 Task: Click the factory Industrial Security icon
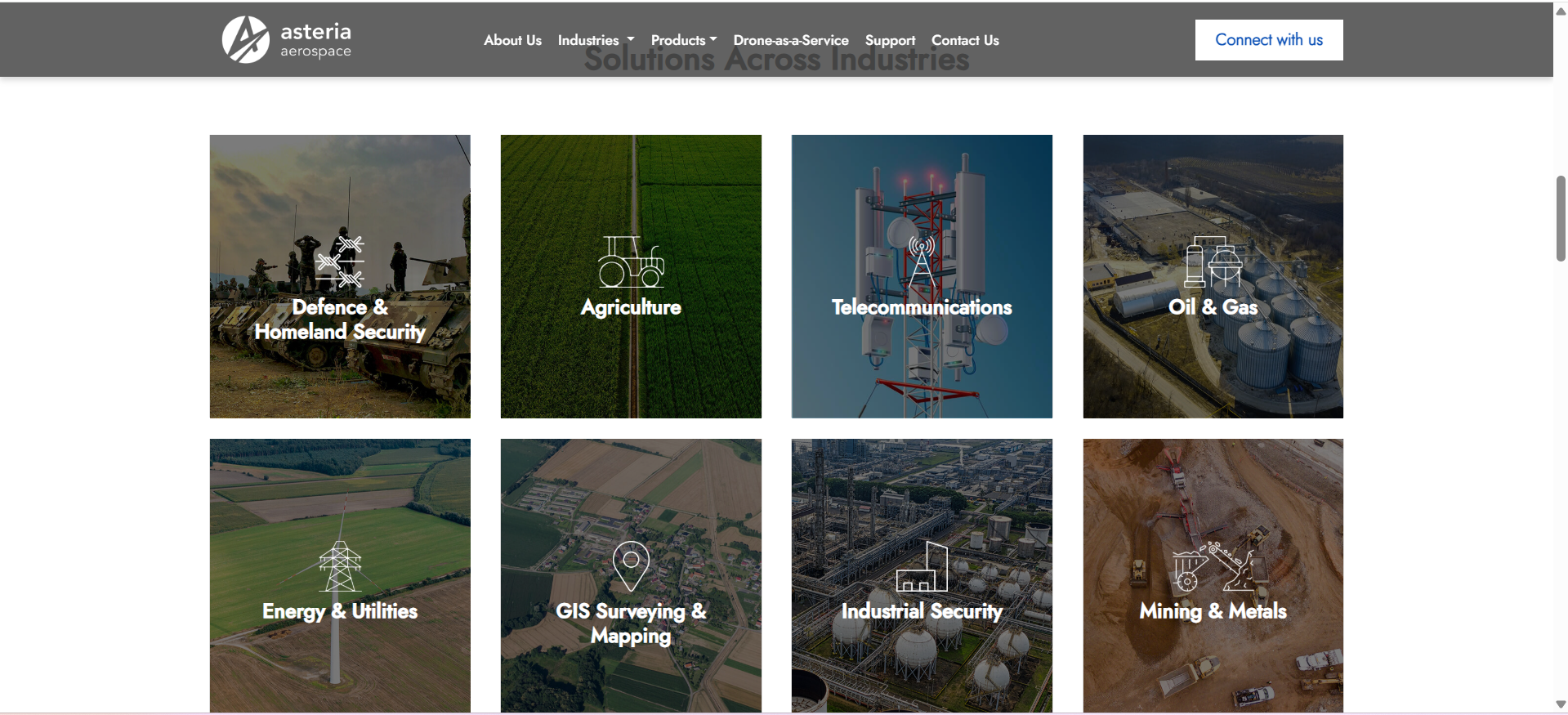pos(922,566)
